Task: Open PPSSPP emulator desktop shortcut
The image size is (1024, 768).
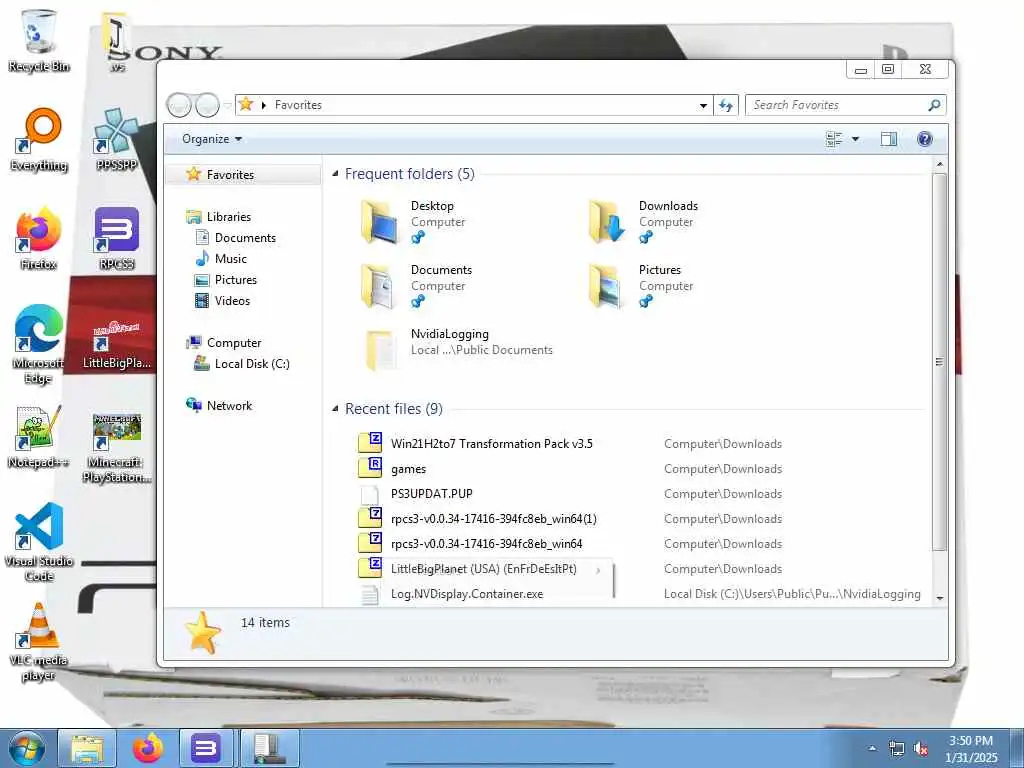Action: [x=116, y=140]
